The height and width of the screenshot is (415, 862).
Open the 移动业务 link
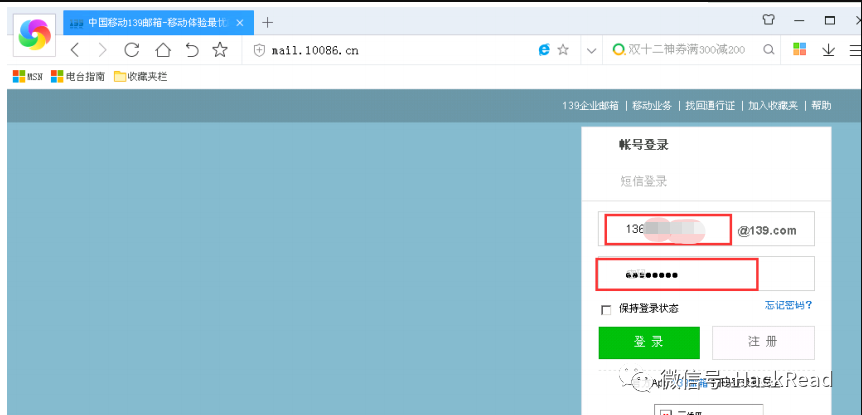click(x=652, y=106)
